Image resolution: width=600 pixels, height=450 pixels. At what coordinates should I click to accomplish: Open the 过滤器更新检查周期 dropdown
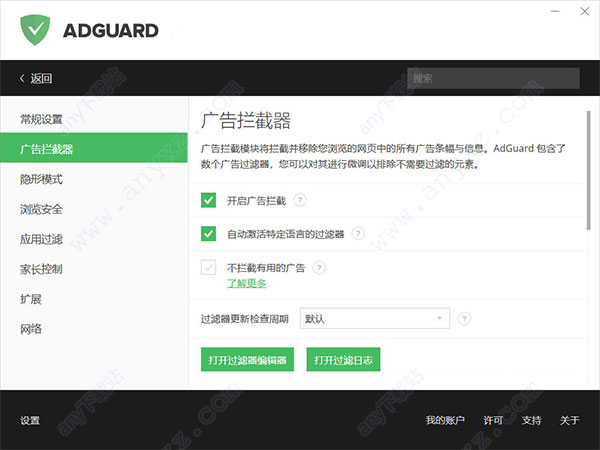(375, 318)
